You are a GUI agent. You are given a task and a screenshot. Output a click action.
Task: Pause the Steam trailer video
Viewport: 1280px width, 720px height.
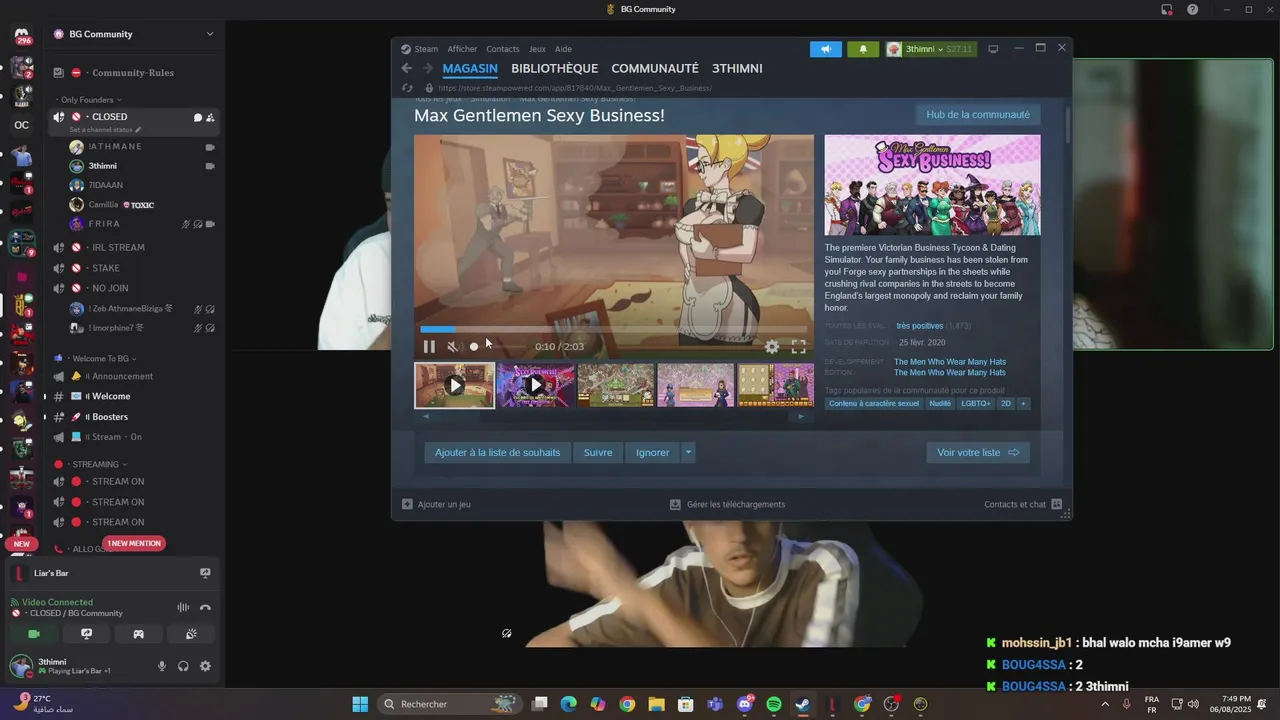coord(429,347)
